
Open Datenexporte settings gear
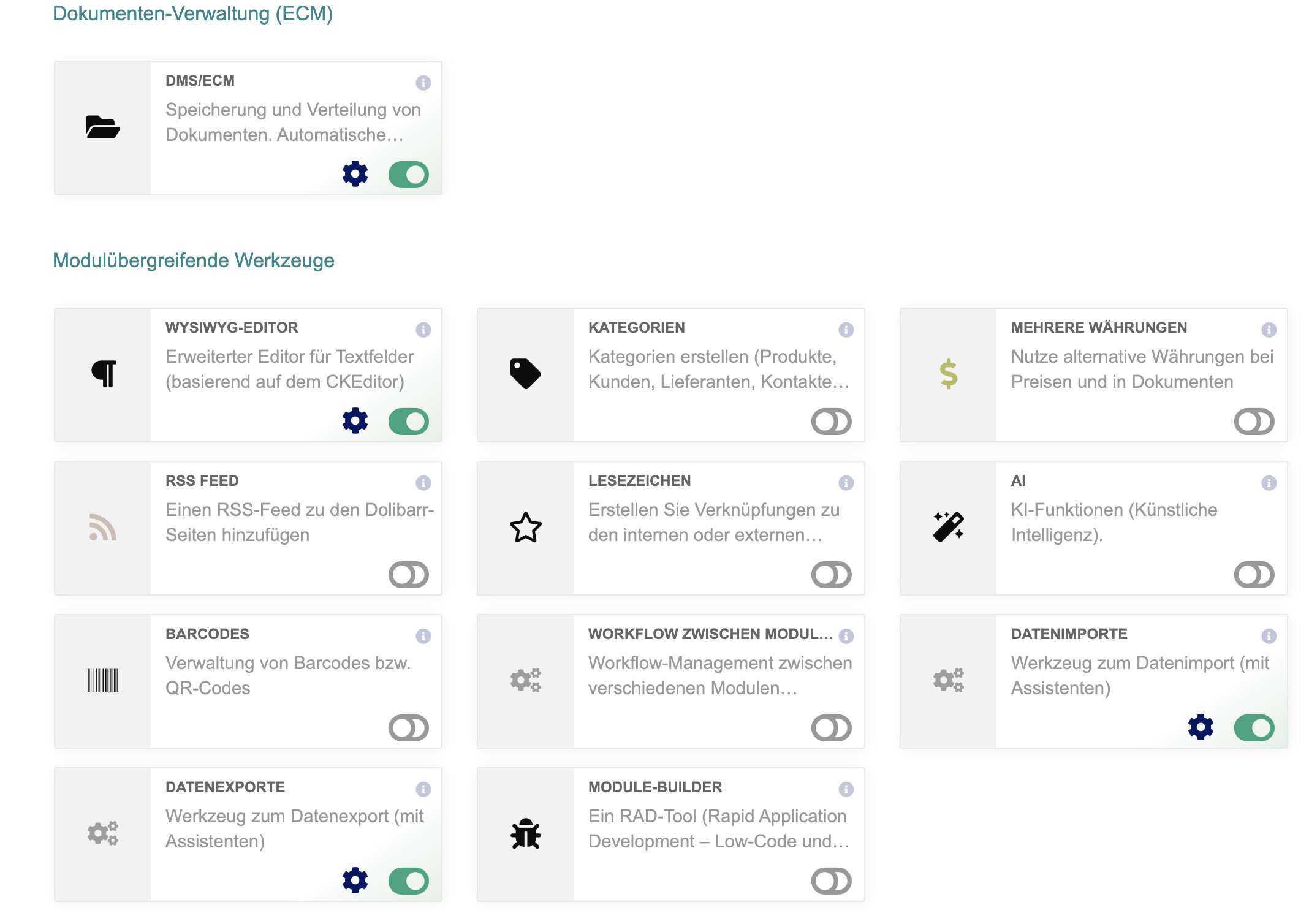[355, 880]
